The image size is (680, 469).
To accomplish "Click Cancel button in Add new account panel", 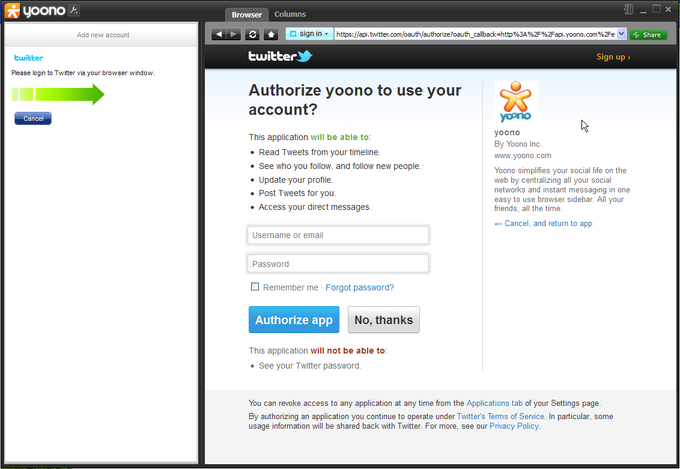I will [33, 118].
